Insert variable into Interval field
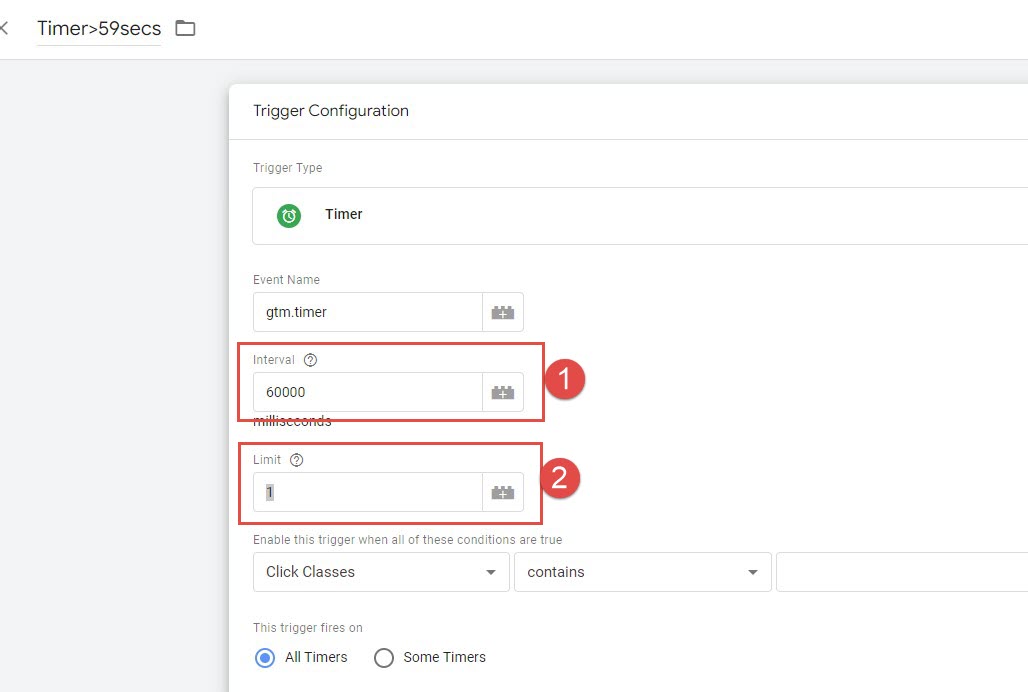 (503, 393)
